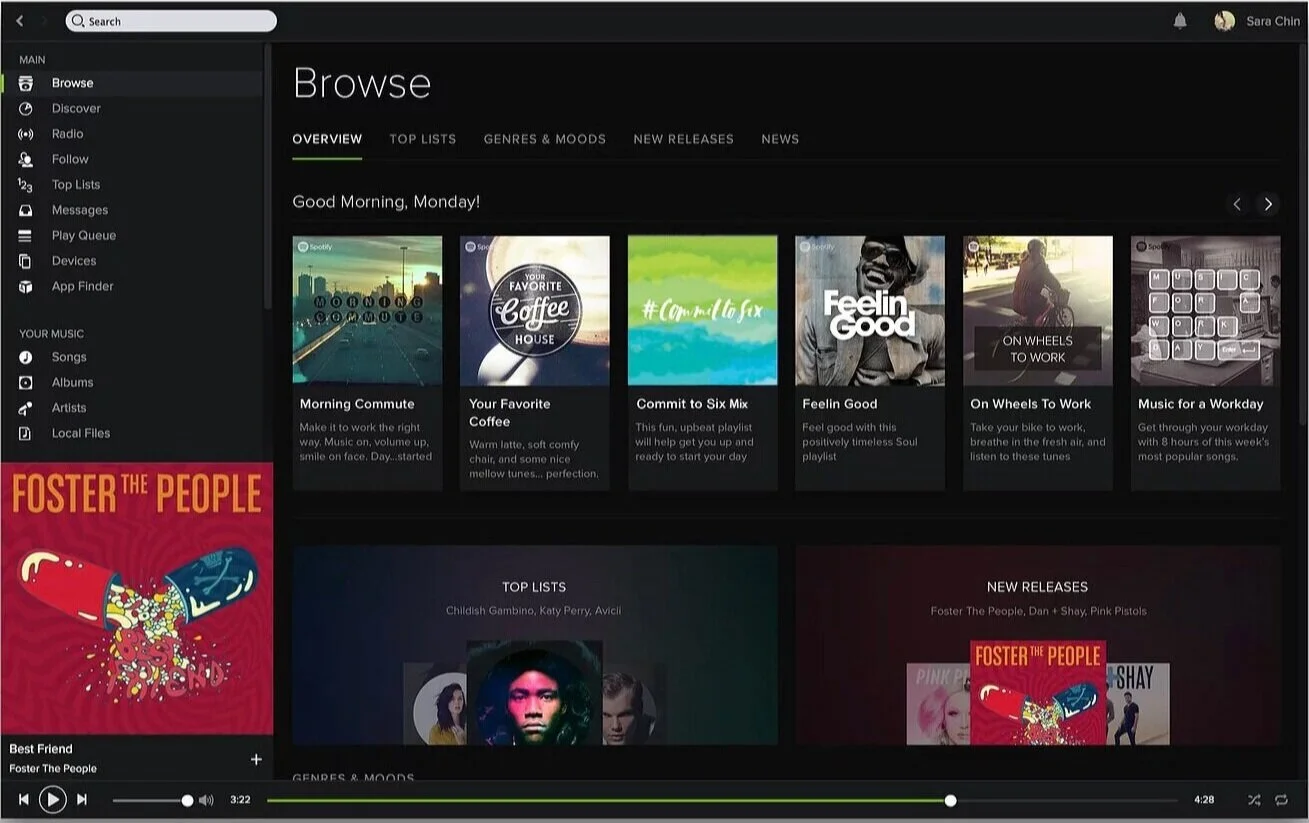Click the Songs music note icon
Screen dimensions: 1309x823
26,357
